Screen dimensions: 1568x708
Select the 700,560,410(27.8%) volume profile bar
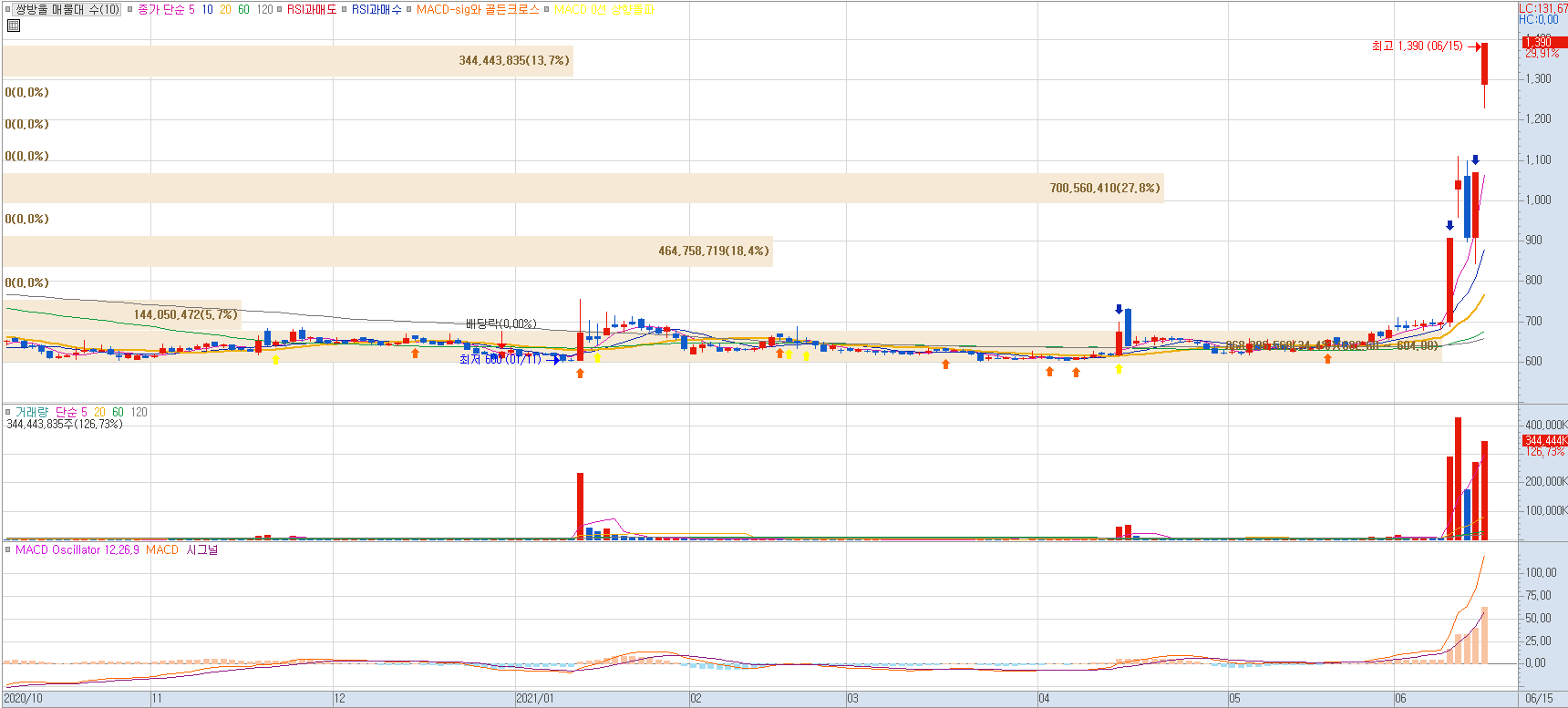[583, 188]
